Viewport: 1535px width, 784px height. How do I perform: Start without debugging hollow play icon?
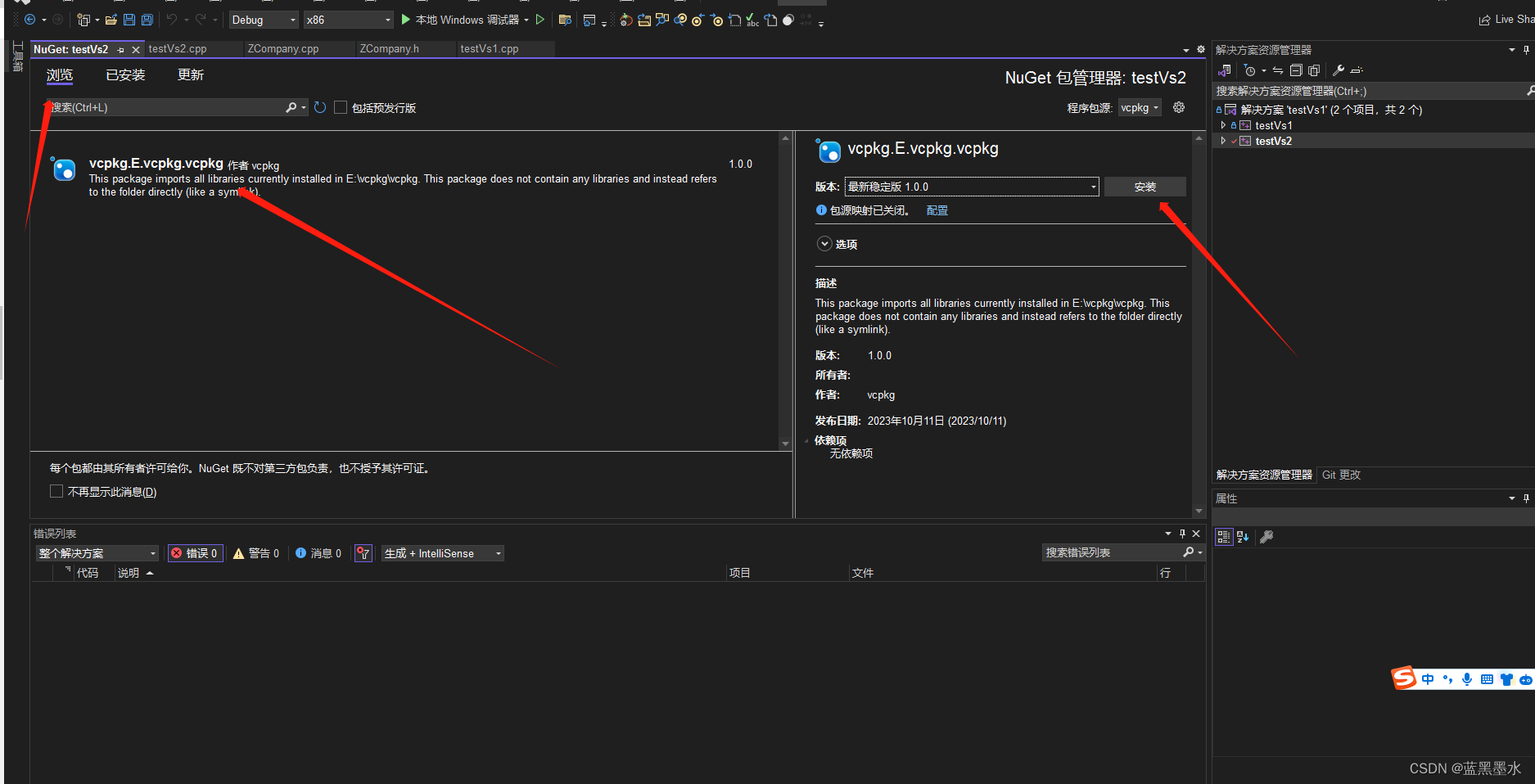point(540,20)
